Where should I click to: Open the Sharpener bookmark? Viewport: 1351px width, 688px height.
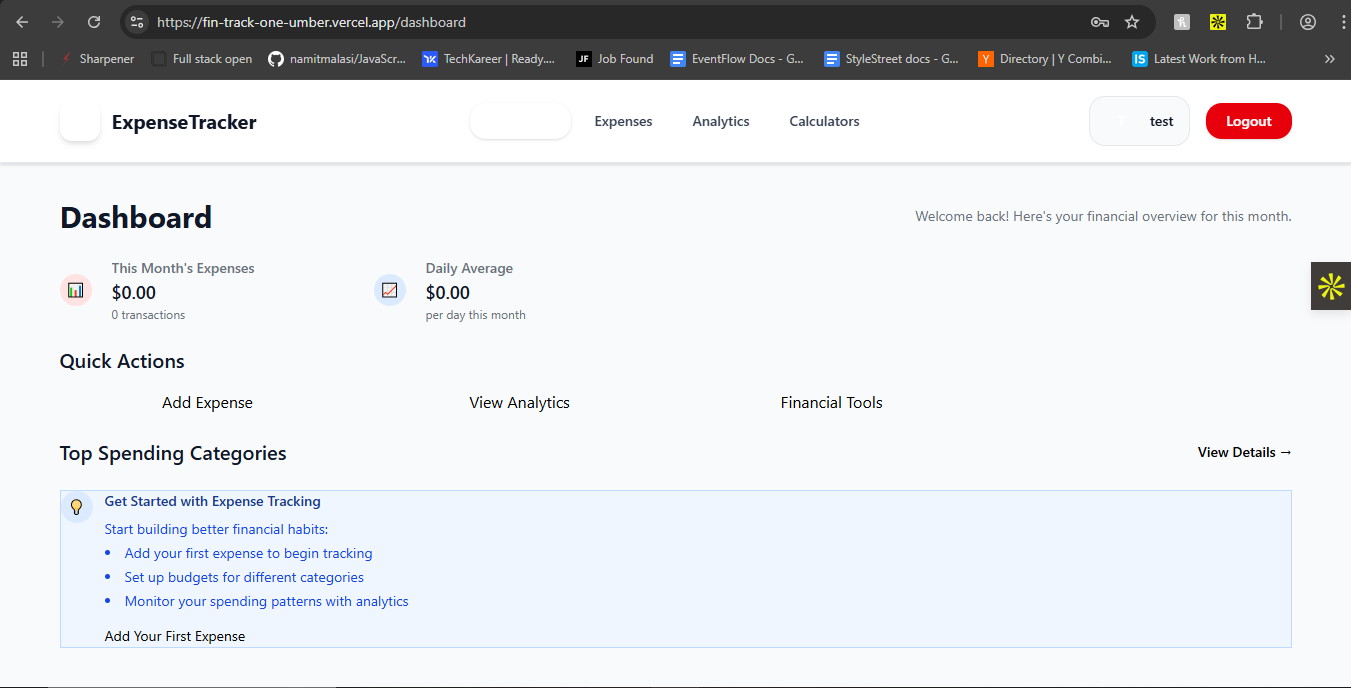pyautogui.click(x=98, y=59)
